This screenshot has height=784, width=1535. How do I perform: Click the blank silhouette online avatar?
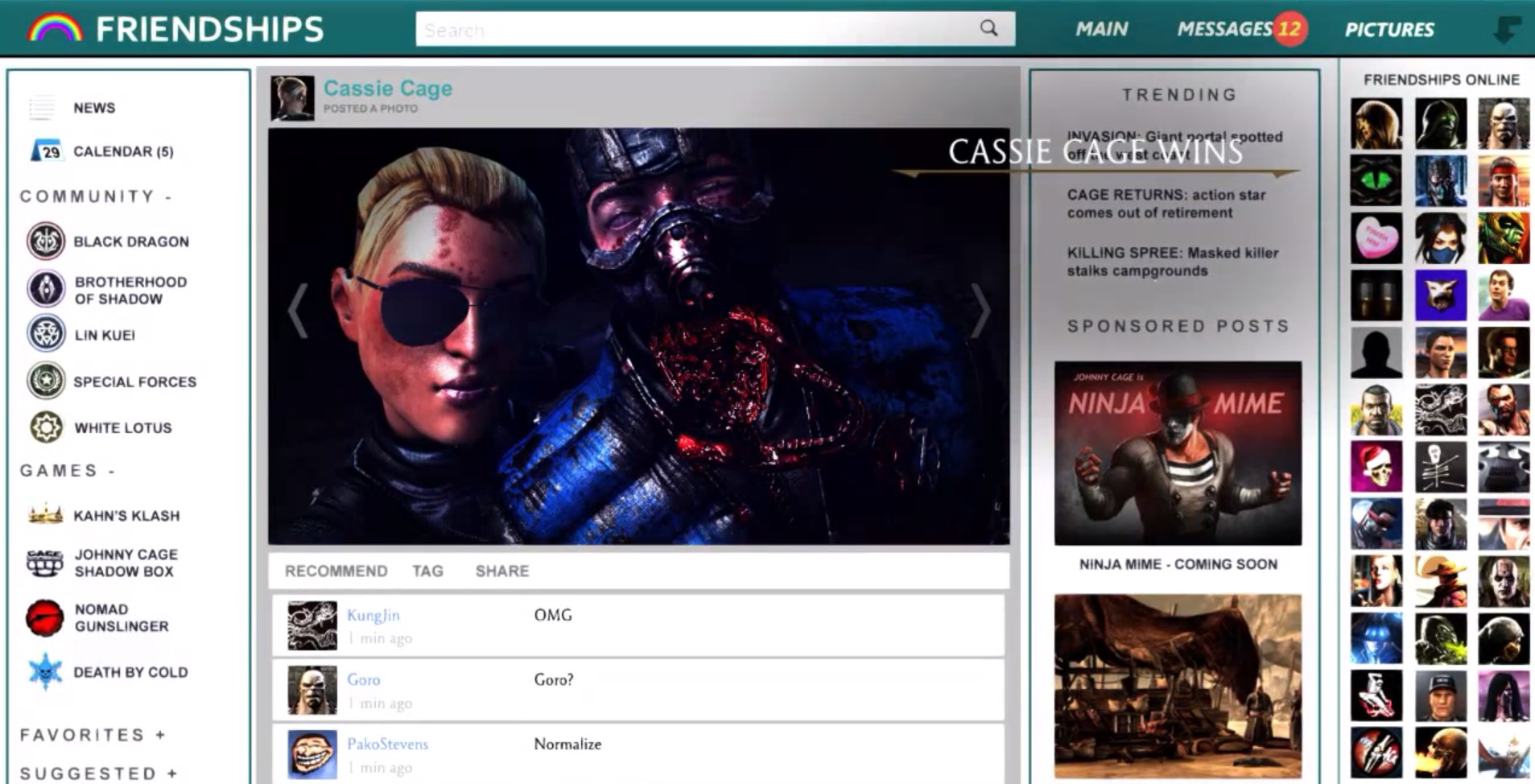coord(1376,353)
